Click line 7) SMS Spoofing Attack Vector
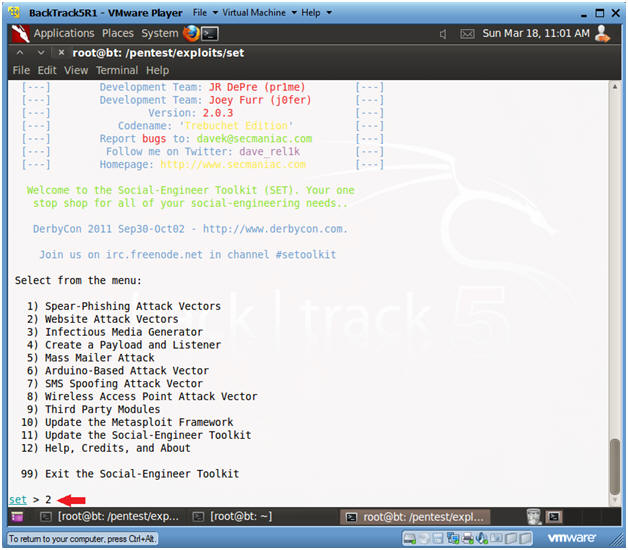628x550 pixels. pos(115,383)
